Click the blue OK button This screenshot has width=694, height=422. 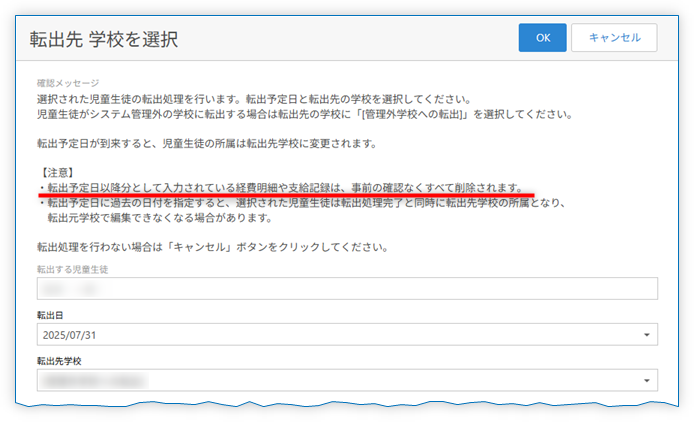543,37
